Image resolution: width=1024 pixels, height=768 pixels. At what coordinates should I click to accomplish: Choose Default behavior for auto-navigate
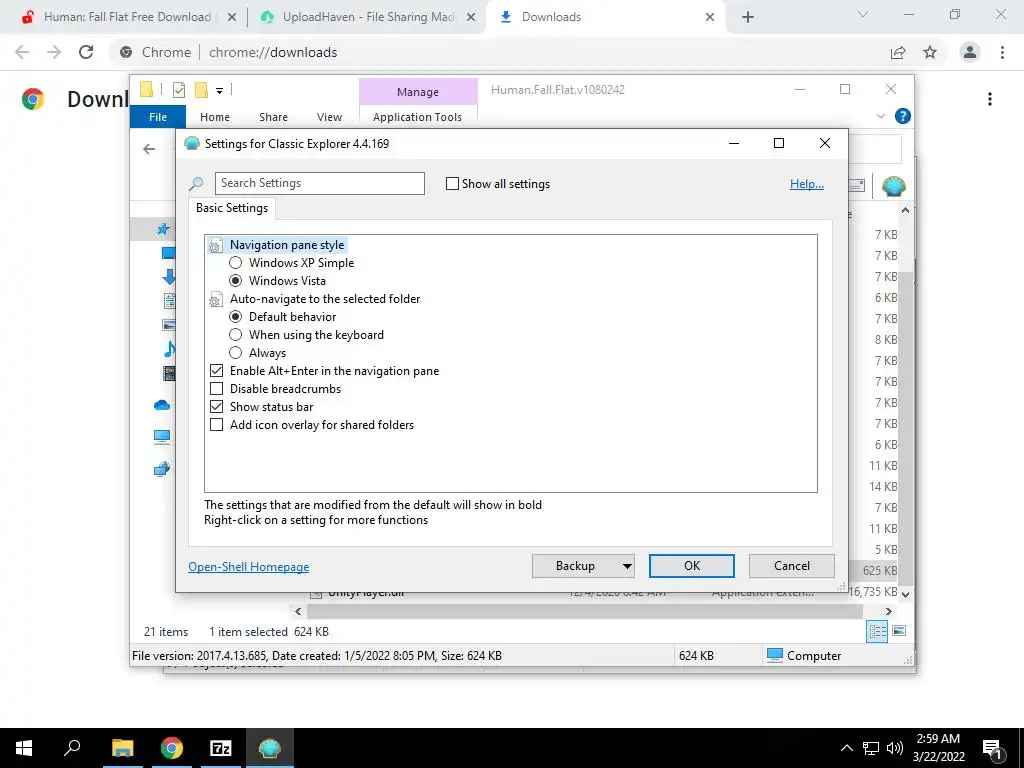(236, 317)
